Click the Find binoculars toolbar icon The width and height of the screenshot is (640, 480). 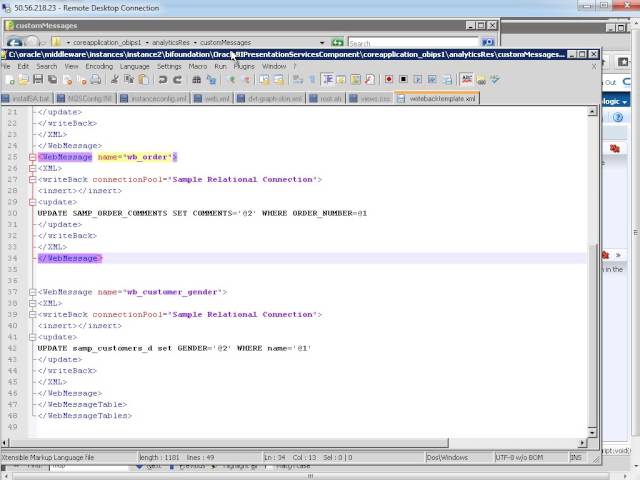coord(197,80)
